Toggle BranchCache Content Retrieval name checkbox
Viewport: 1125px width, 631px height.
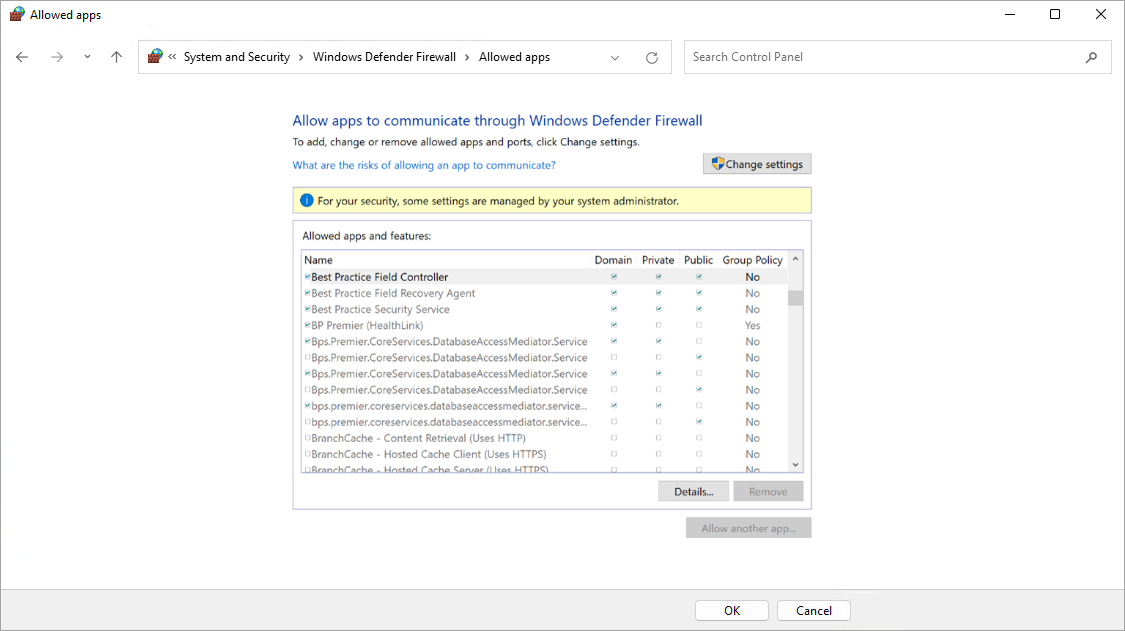(x=308, y=438)
